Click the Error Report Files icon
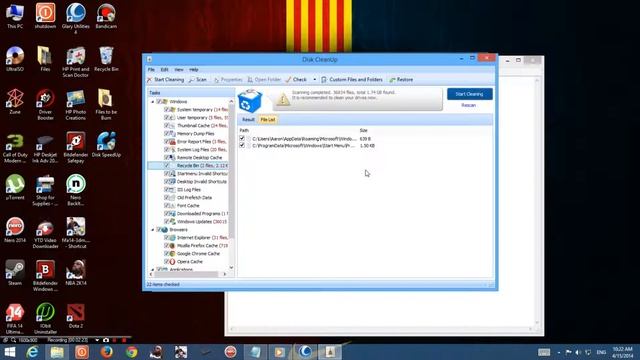The height and width of the screenshot is (360, 640). pyautogui.click(x=173, y=142)
